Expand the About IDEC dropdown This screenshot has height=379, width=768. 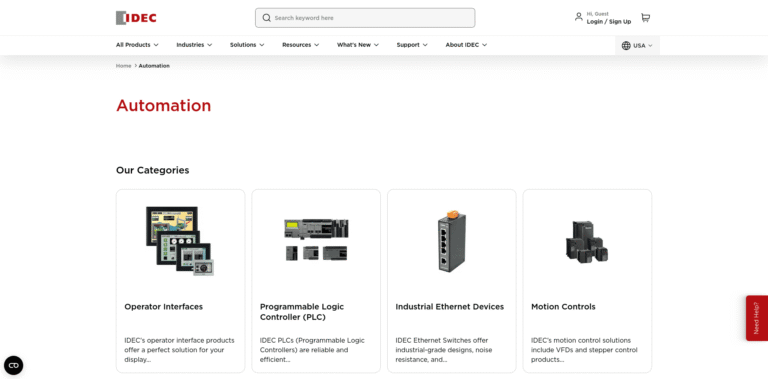click(466, 45)
